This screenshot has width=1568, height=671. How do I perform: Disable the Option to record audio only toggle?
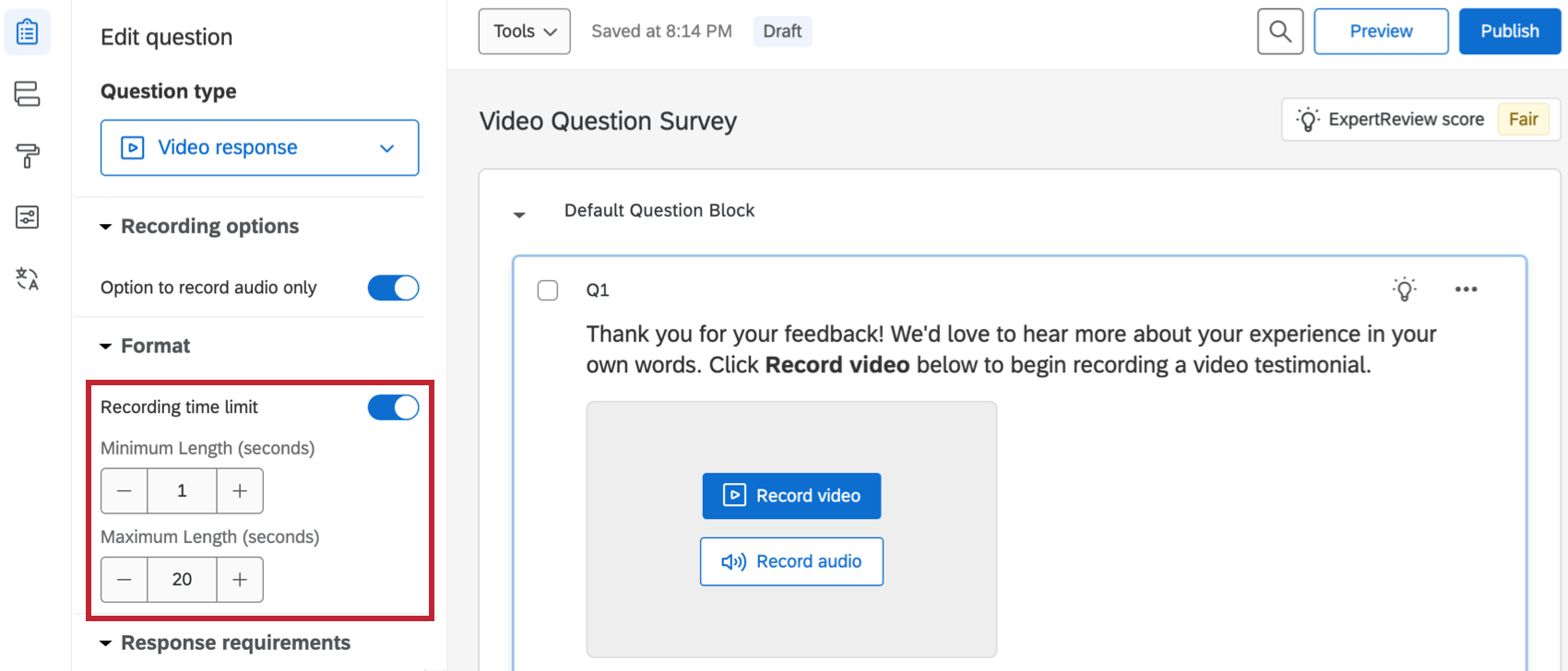click(x=393, y=288)
